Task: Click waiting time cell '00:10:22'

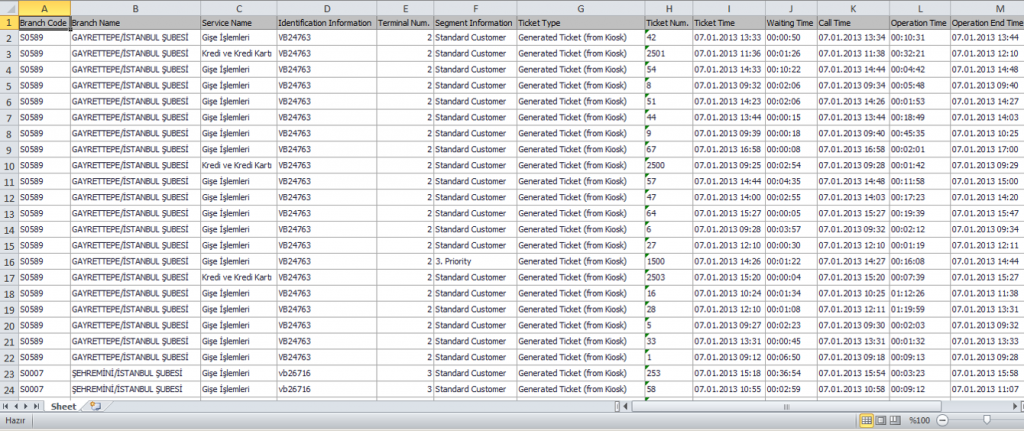Action: (791, 70)
